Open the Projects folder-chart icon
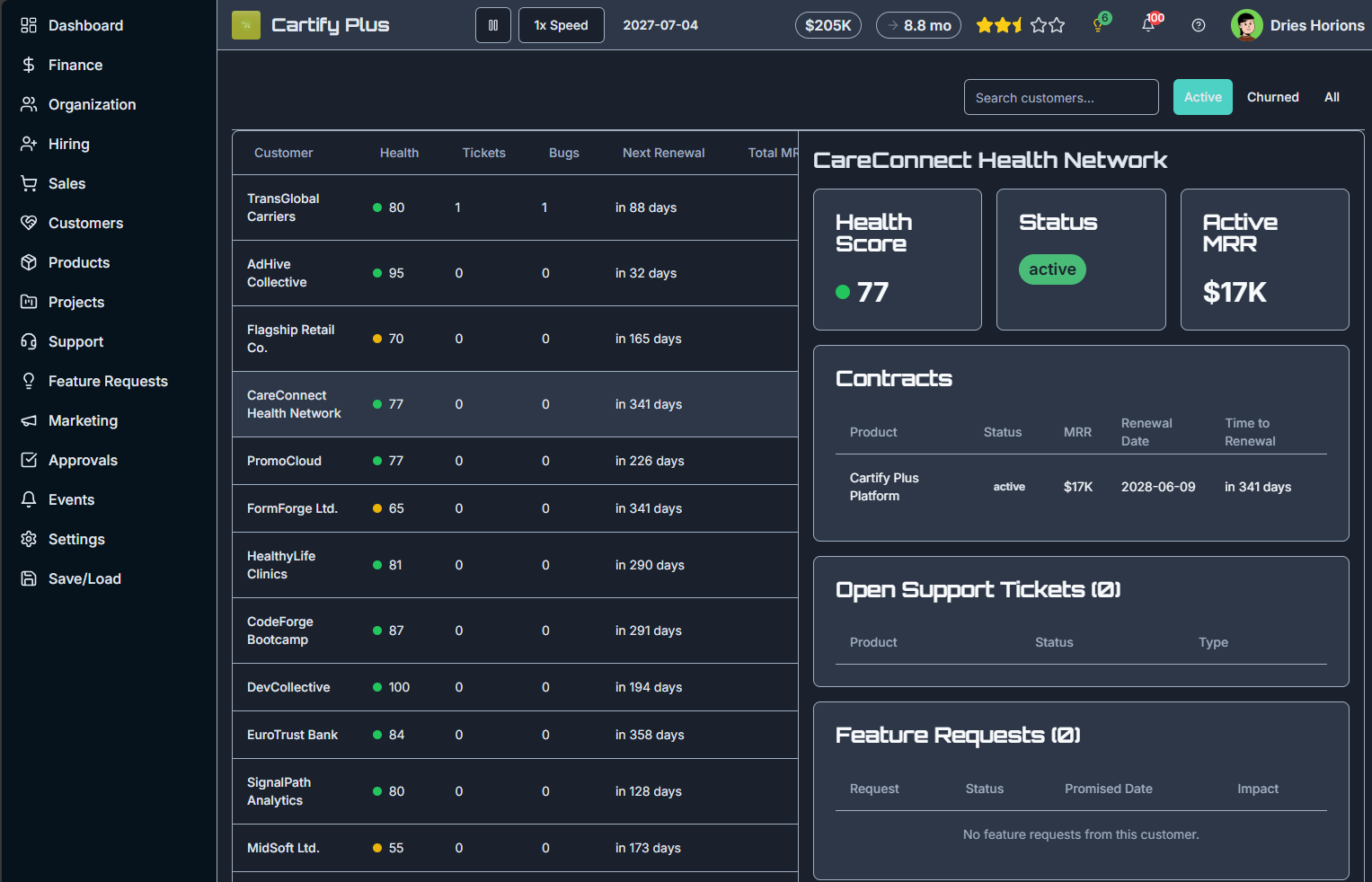This screenshot has width=1372, height=882. pyautogui.click(x=29, y=302)
